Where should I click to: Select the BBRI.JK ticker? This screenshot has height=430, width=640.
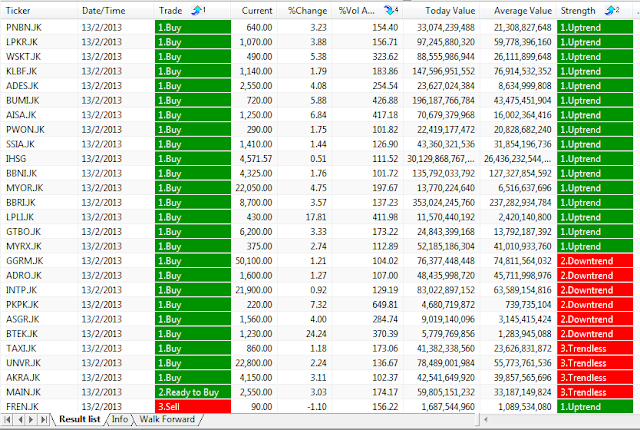20,203
